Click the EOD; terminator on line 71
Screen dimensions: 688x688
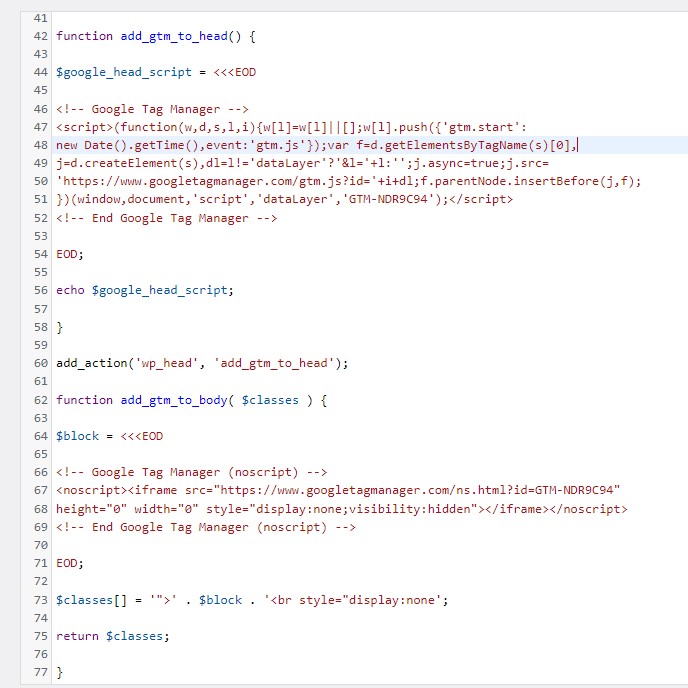click(x=70, y=563)
